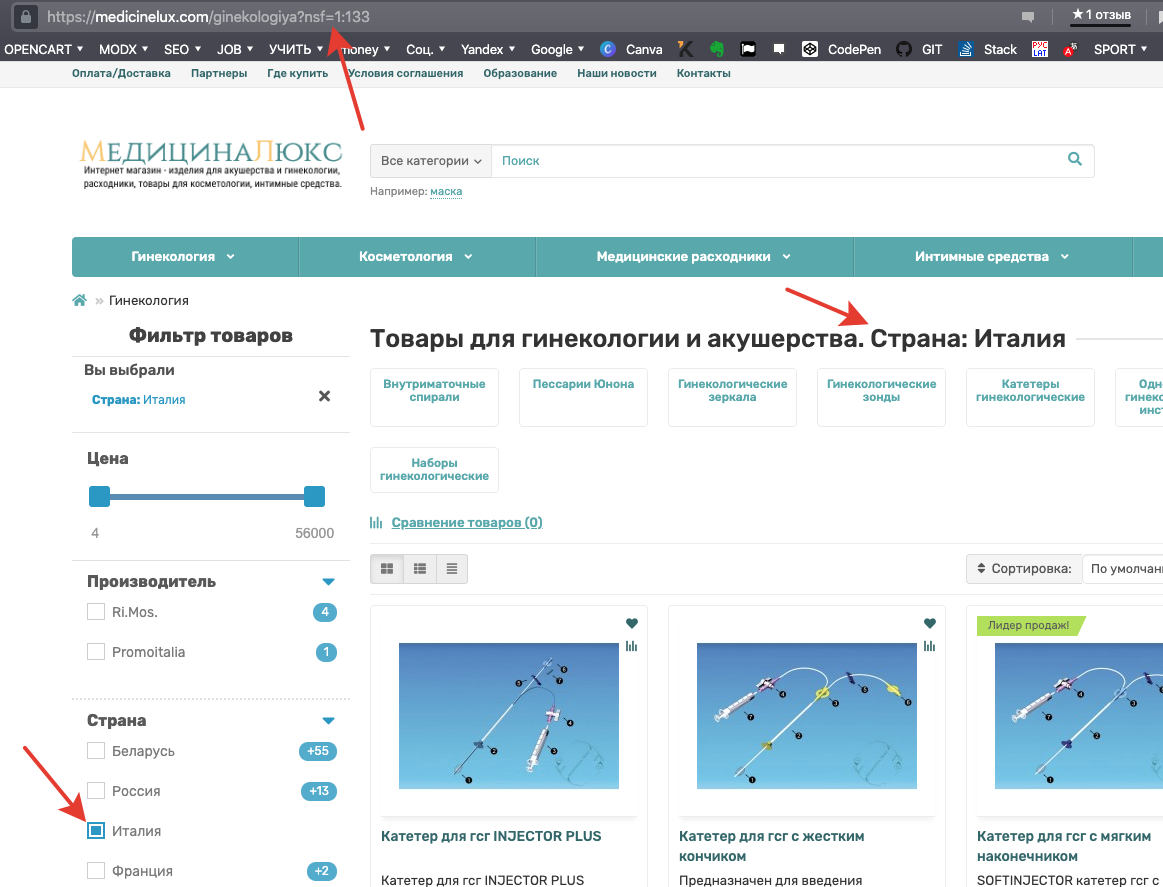
Task: Expand the Медицинские расходники menu
Action: point(694,257)
